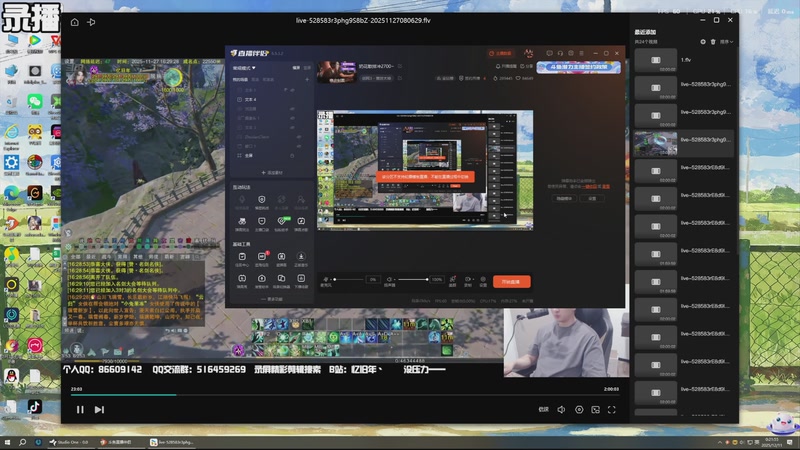
Task: Open the playback speed menu
Action: click(543, 410)
